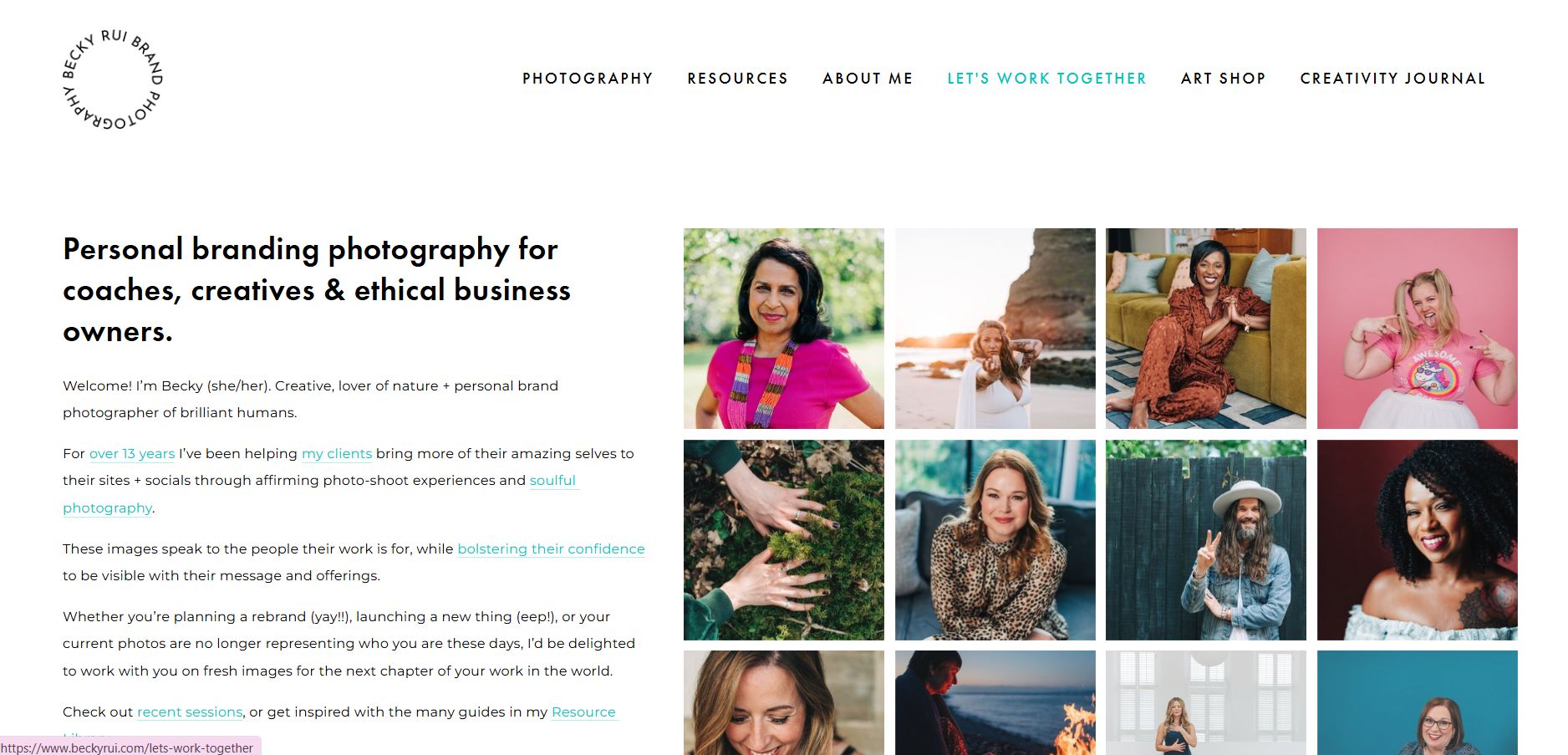Screen dimensions: 1568x755
Task: Go to About Me page
Action: [868, 79]
